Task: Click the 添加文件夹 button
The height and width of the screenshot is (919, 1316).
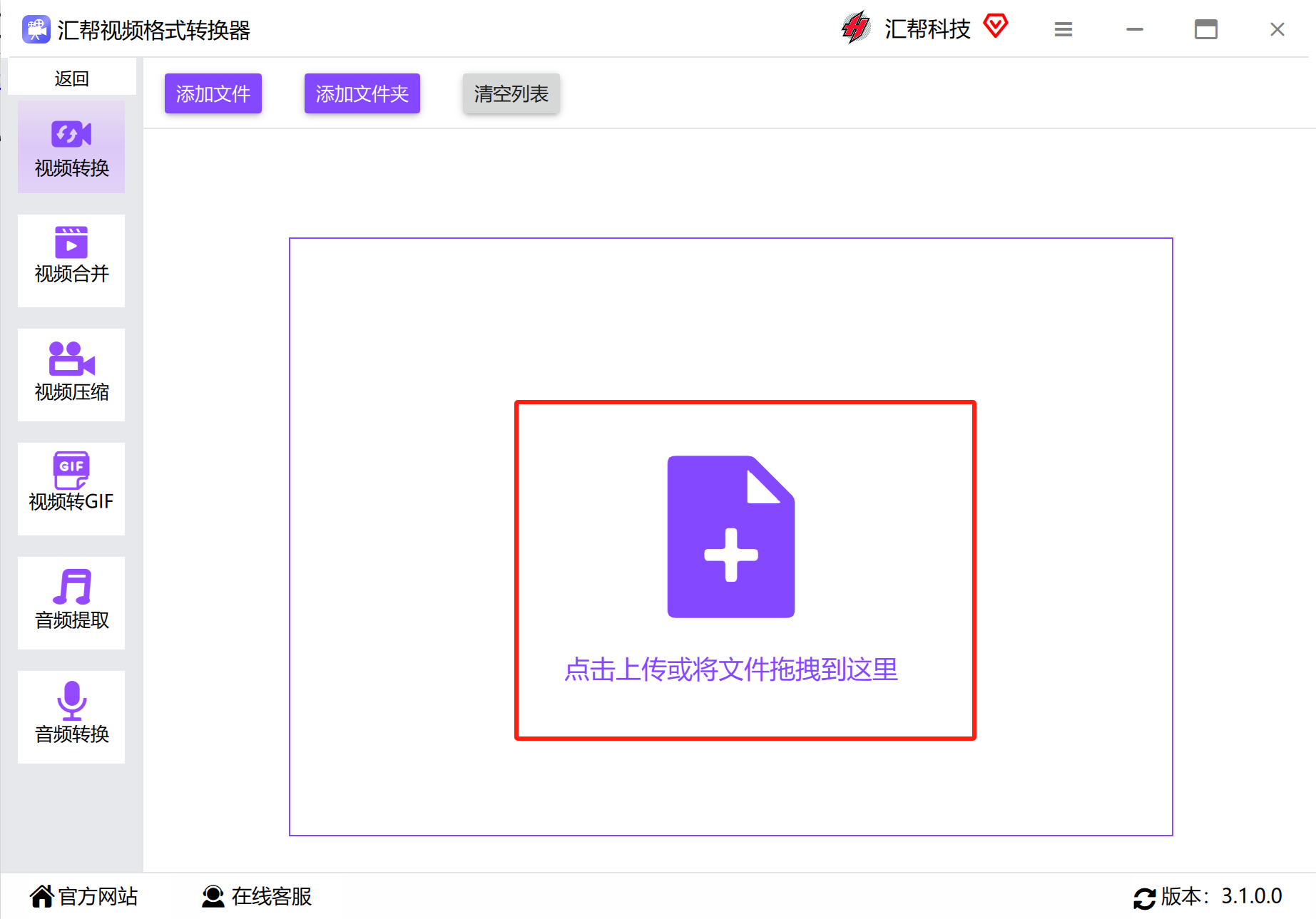Action: click(362, 93)
